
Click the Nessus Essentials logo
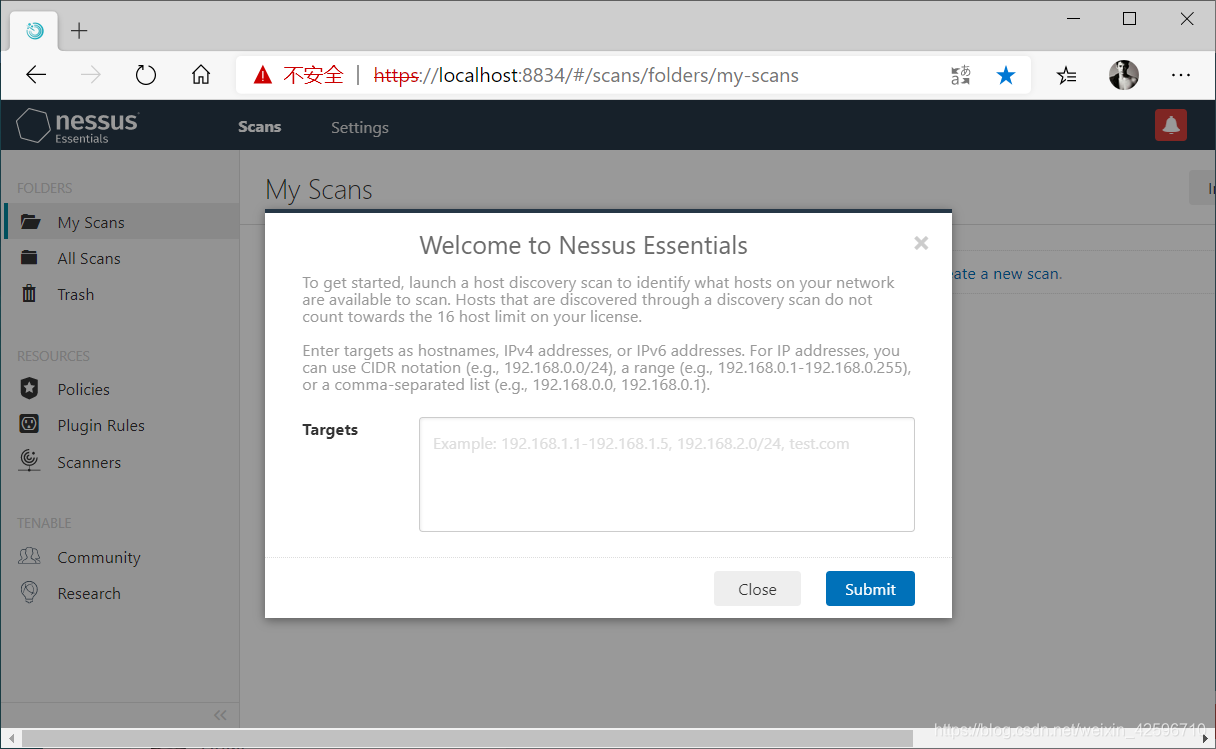[78, 126]
